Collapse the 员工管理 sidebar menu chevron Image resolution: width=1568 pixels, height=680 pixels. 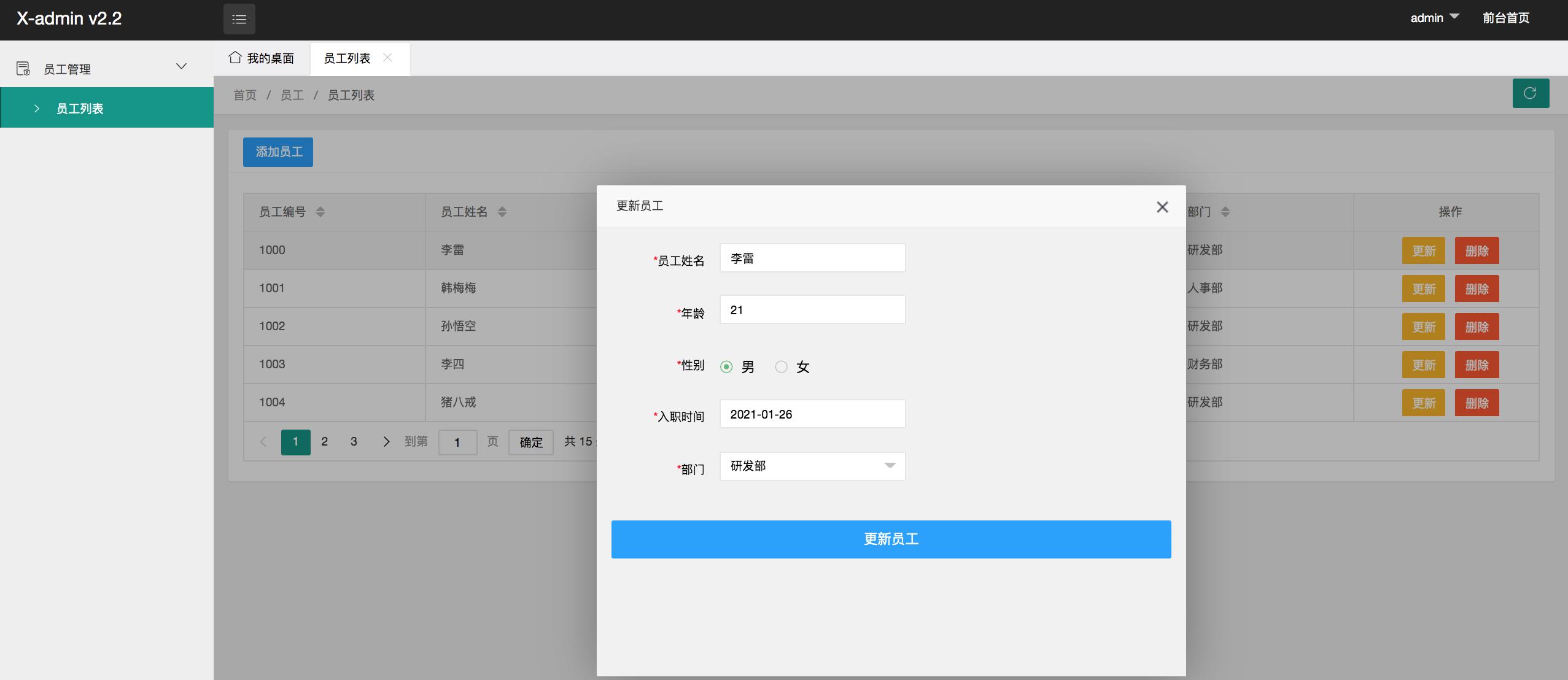pos(181,66)
